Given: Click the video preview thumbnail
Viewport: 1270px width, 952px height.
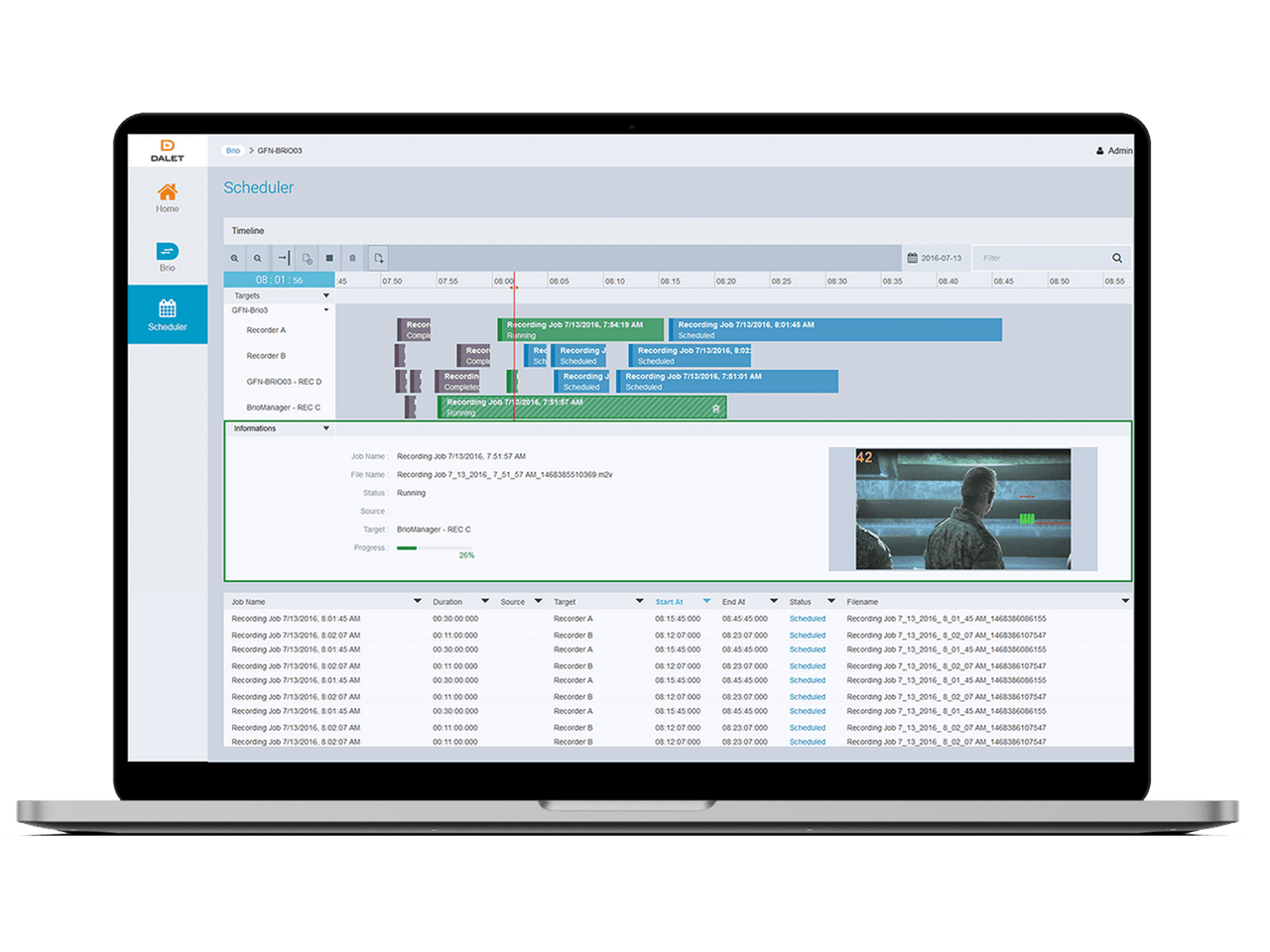Looking at the screenshot, I should pyautogui.click(x=962, y=509).
